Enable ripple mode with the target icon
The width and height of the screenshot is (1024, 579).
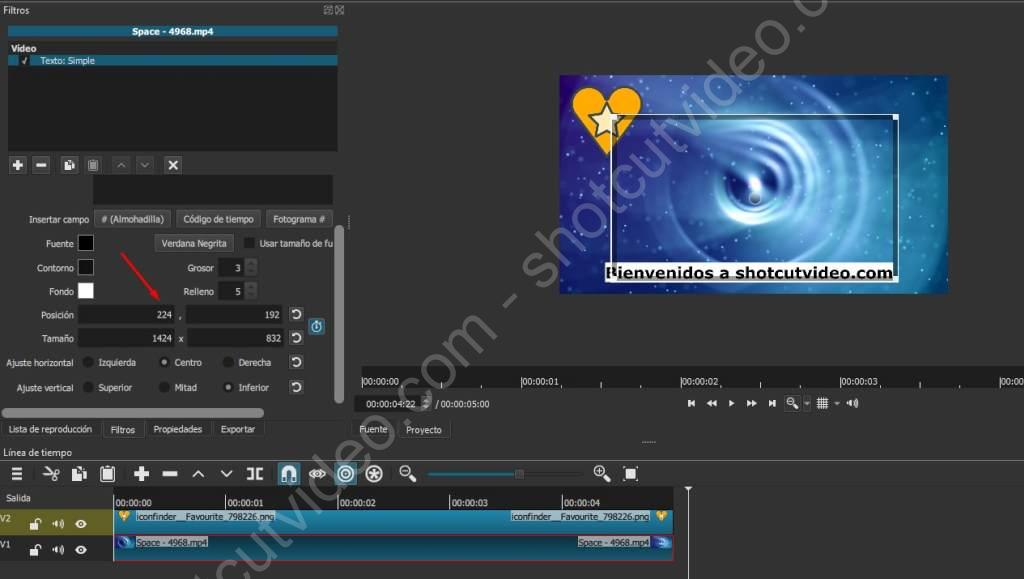pyautogui.click(x=346, y=474)
